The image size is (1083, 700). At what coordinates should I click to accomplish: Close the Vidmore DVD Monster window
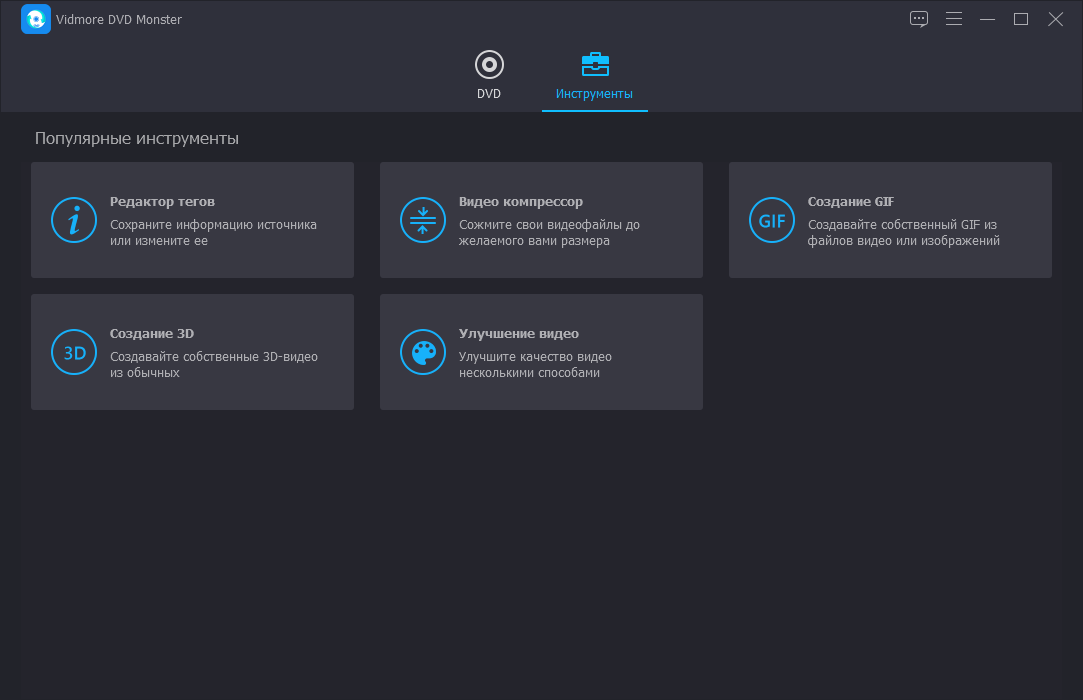click(1055, 19)
